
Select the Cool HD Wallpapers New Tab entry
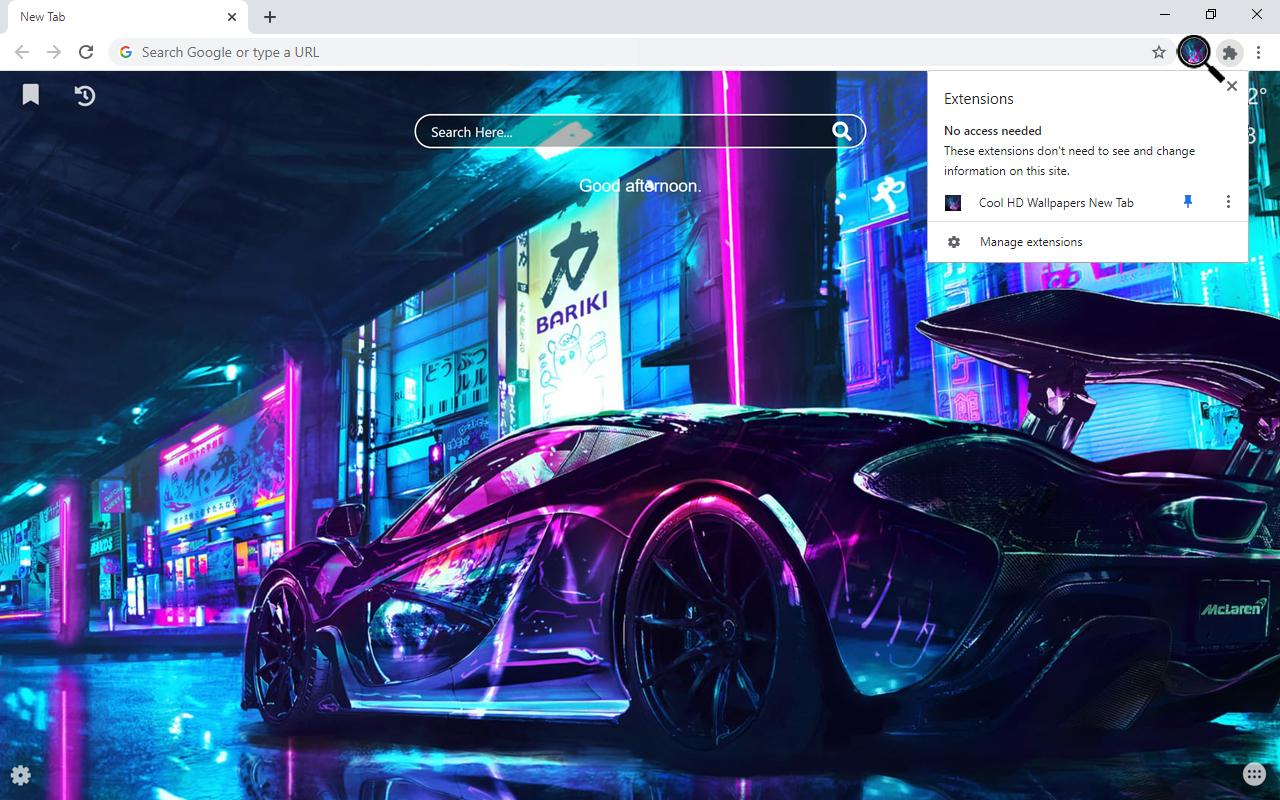1056,202
